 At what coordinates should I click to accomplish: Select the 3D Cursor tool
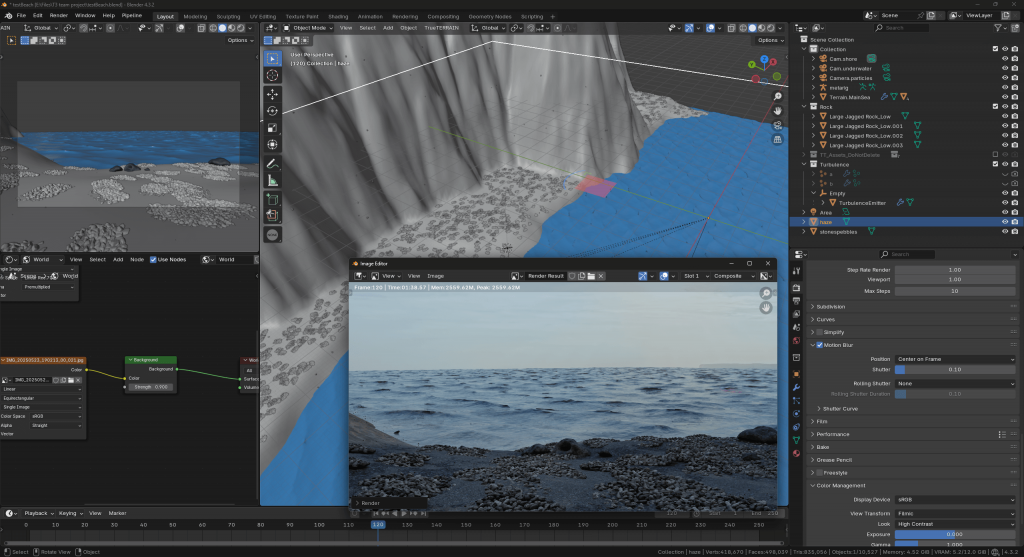pyautogui.click(x=272, y=75)
